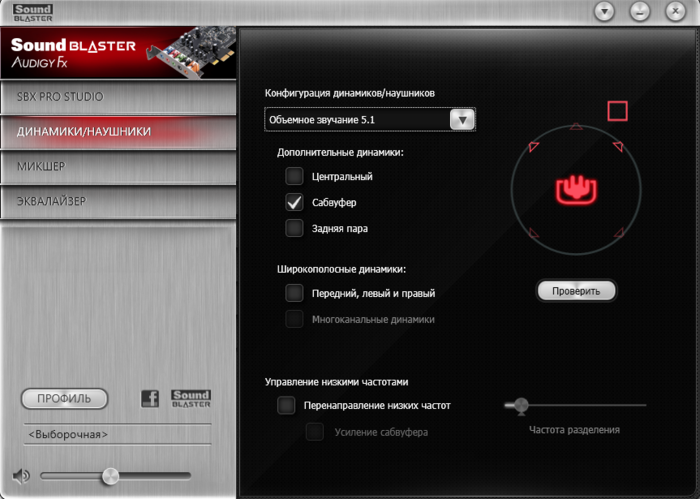Screen dimensions: 700x499
Task: Click the <Выборочная> profile name field
Action: point(117,434)
